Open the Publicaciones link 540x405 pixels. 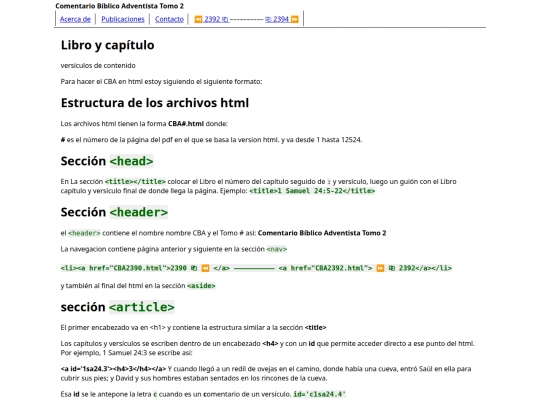point(123,19)
